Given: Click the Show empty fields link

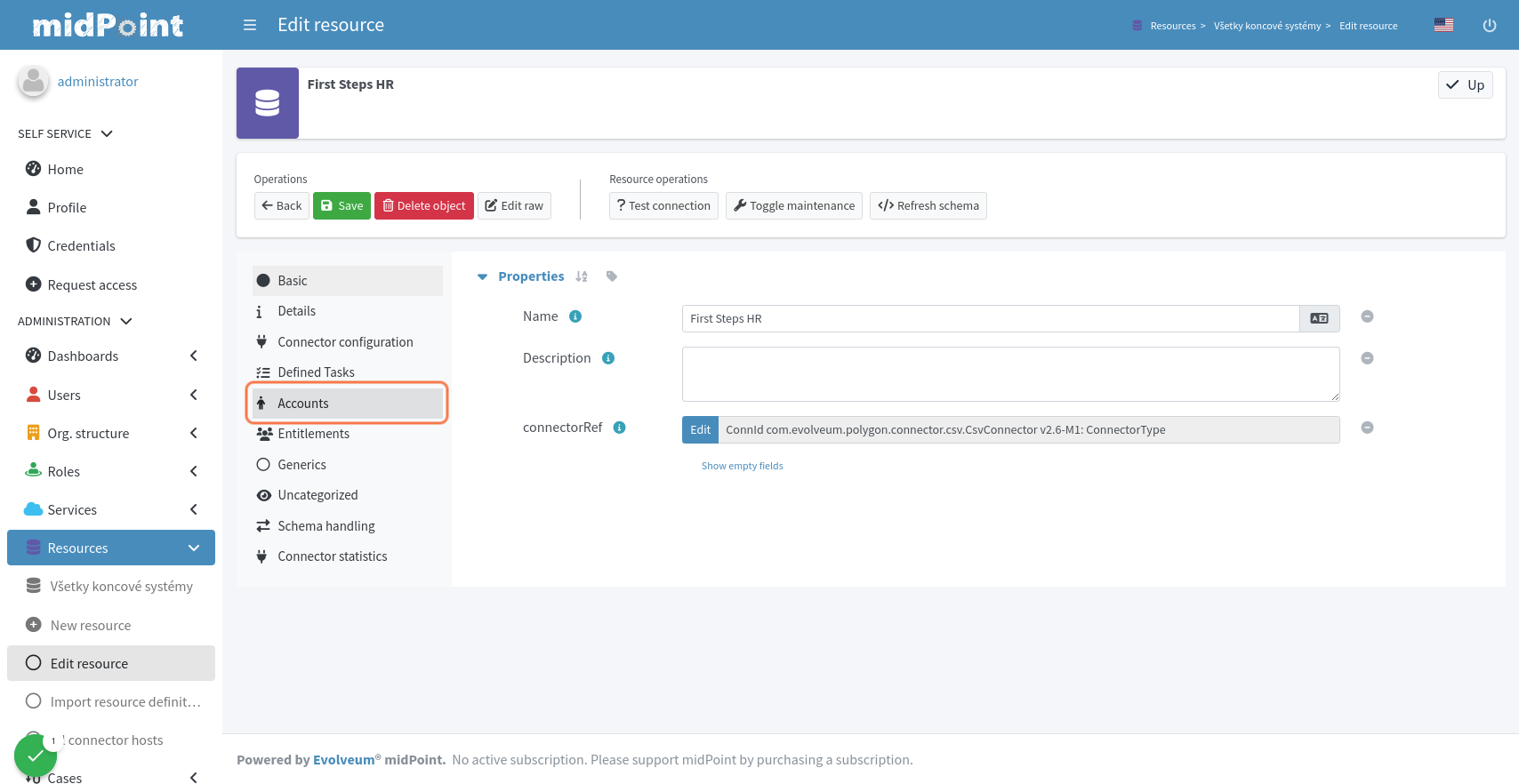Looking at the screenshot, I should coord(742,466).
